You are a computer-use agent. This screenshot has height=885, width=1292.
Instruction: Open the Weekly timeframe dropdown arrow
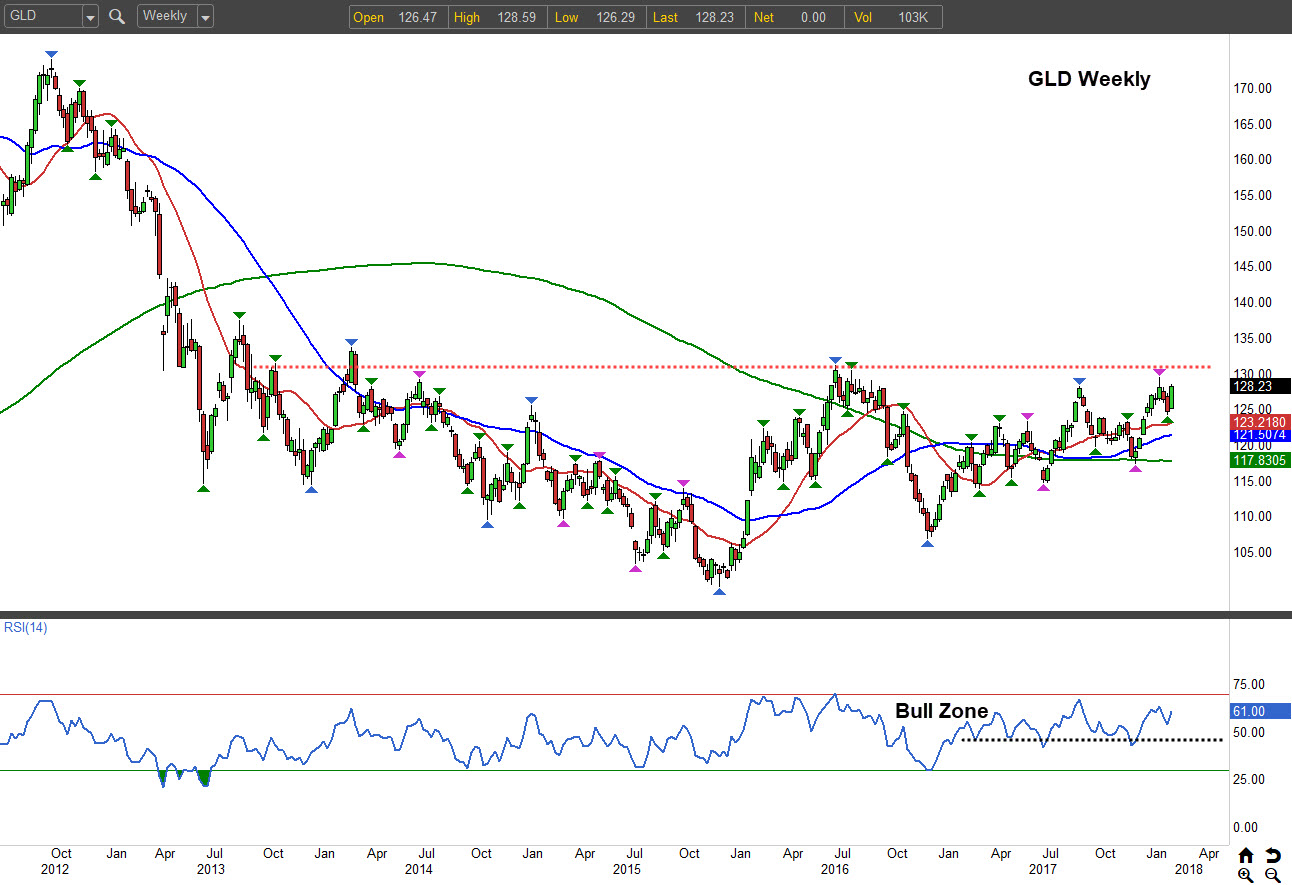click(205, 17)
